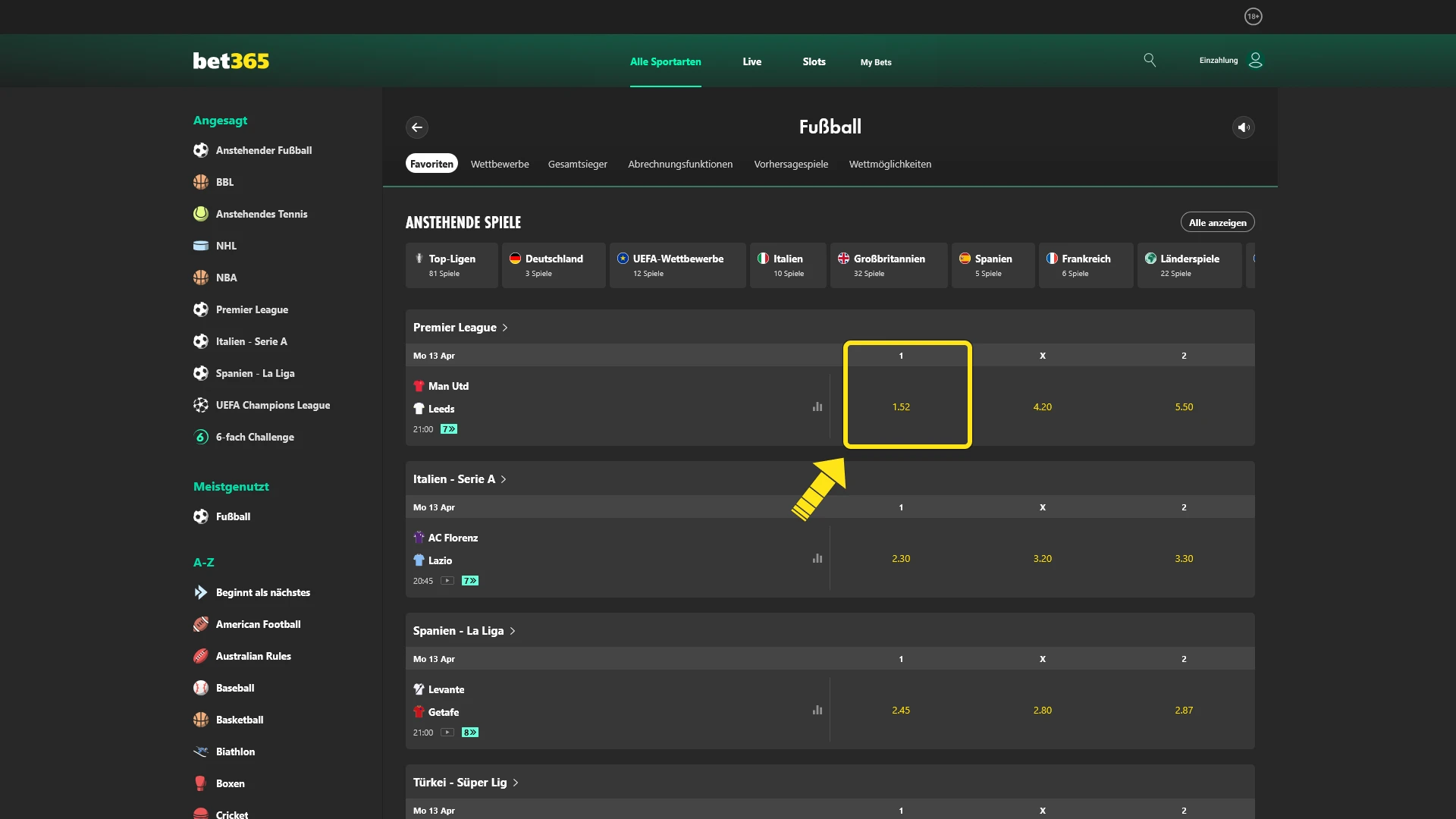Select the Boxen glove icon

click(x=200, y=783)
